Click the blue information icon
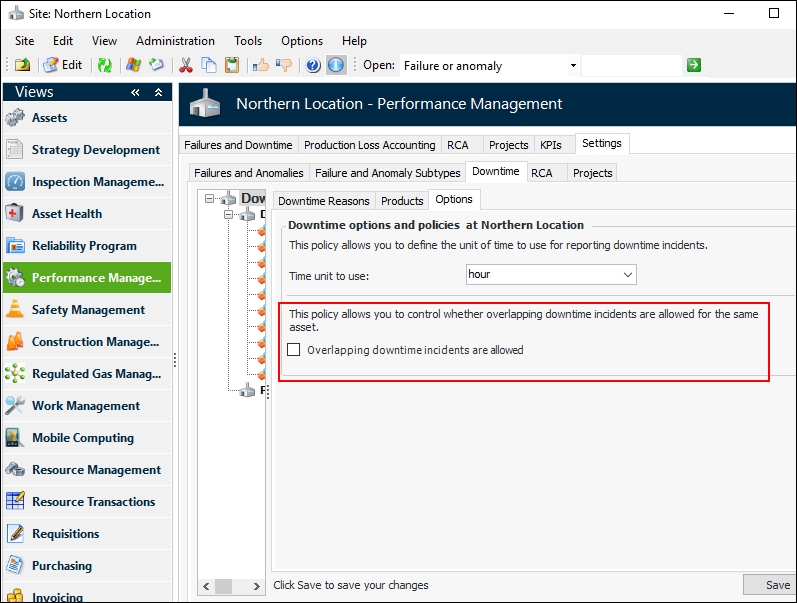The height and width of the screenshot is (603, 797). pos(336,65)
